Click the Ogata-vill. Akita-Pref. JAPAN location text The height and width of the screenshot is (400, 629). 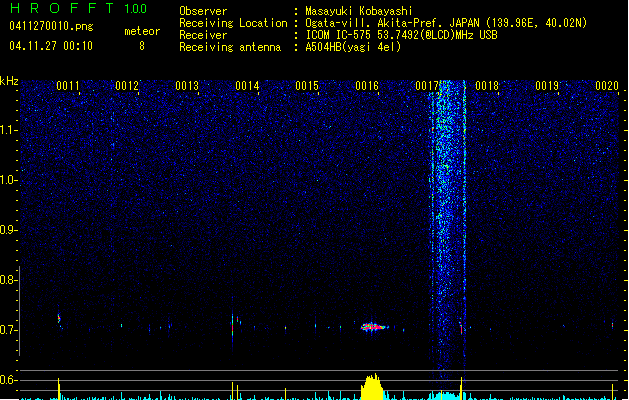tap(446, 23)
